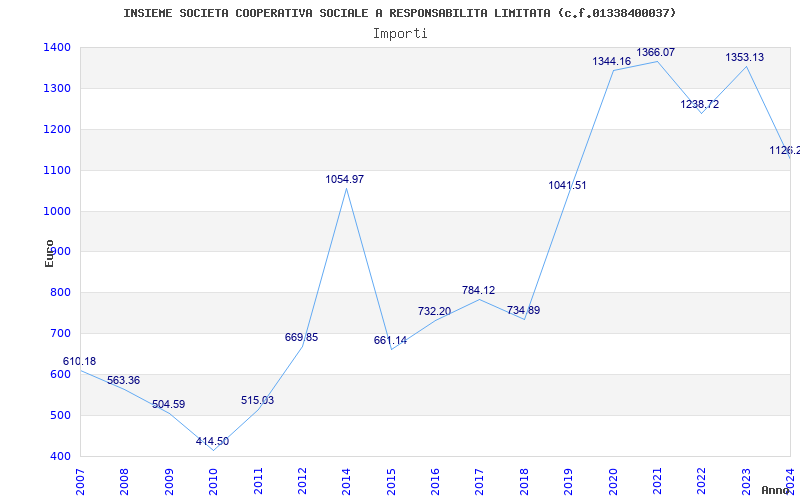800x500 pixels.
Task: Click the data label 784.12
Action: pyautogui.click(x=479, y=290)
